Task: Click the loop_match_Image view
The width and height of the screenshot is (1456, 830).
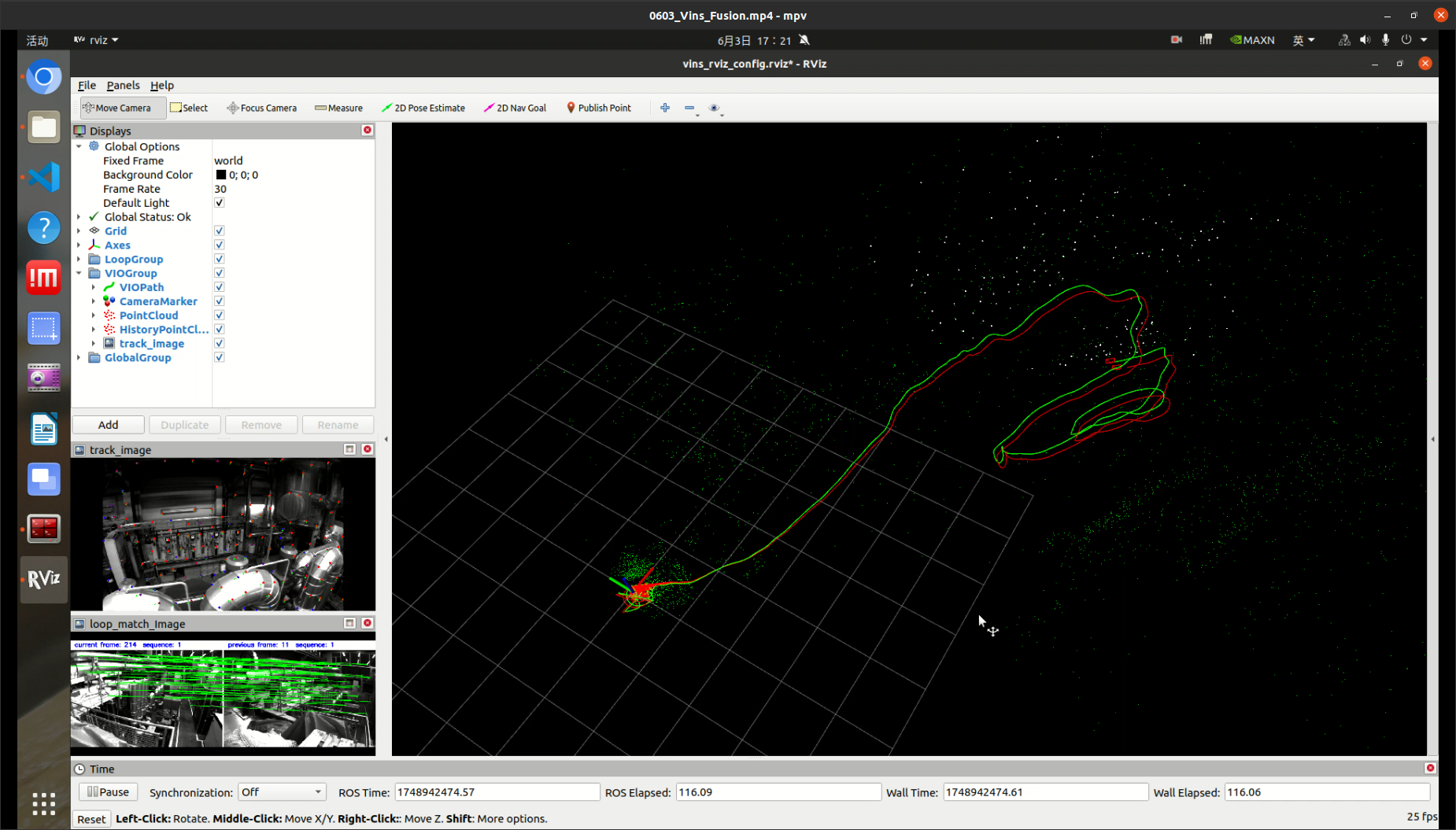Action: coord(223,693)
